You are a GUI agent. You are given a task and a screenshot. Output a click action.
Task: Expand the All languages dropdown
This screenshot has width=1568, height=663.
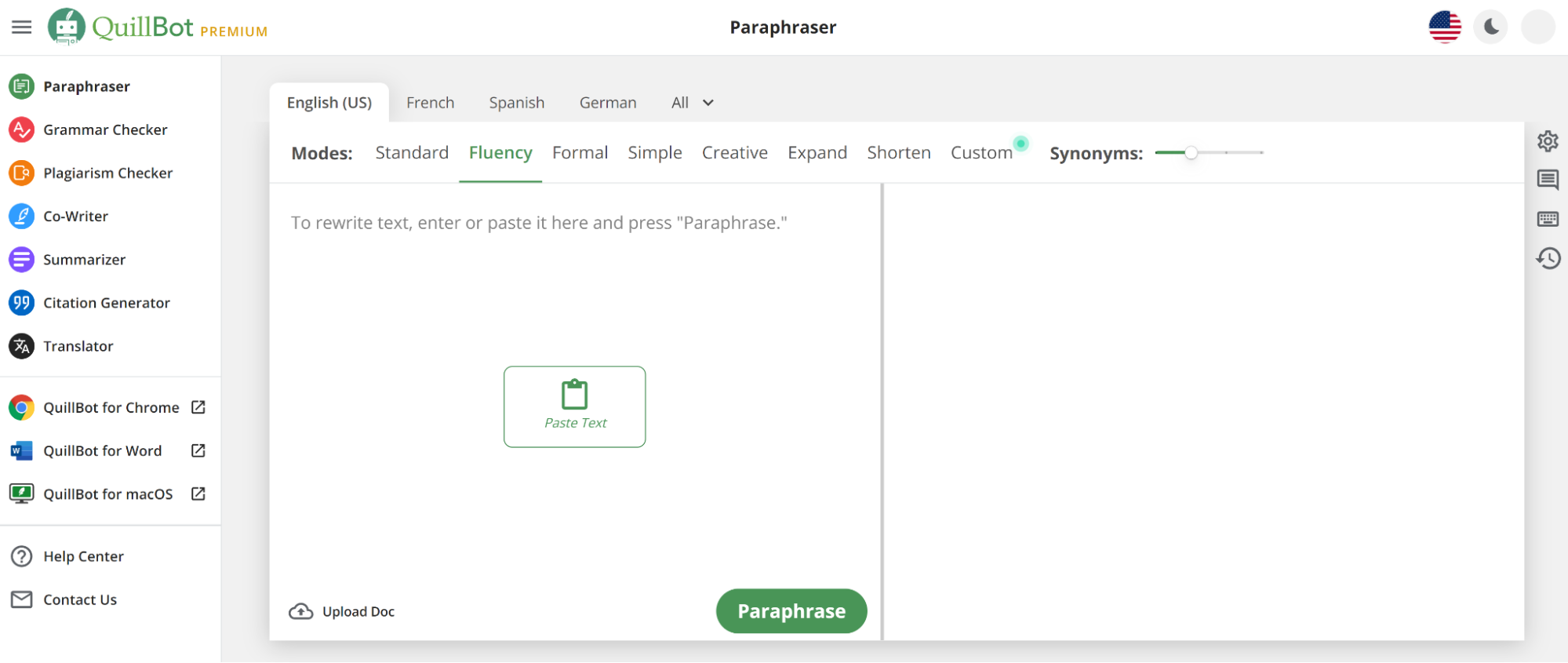pyautogui.click(x=693, y=103)
